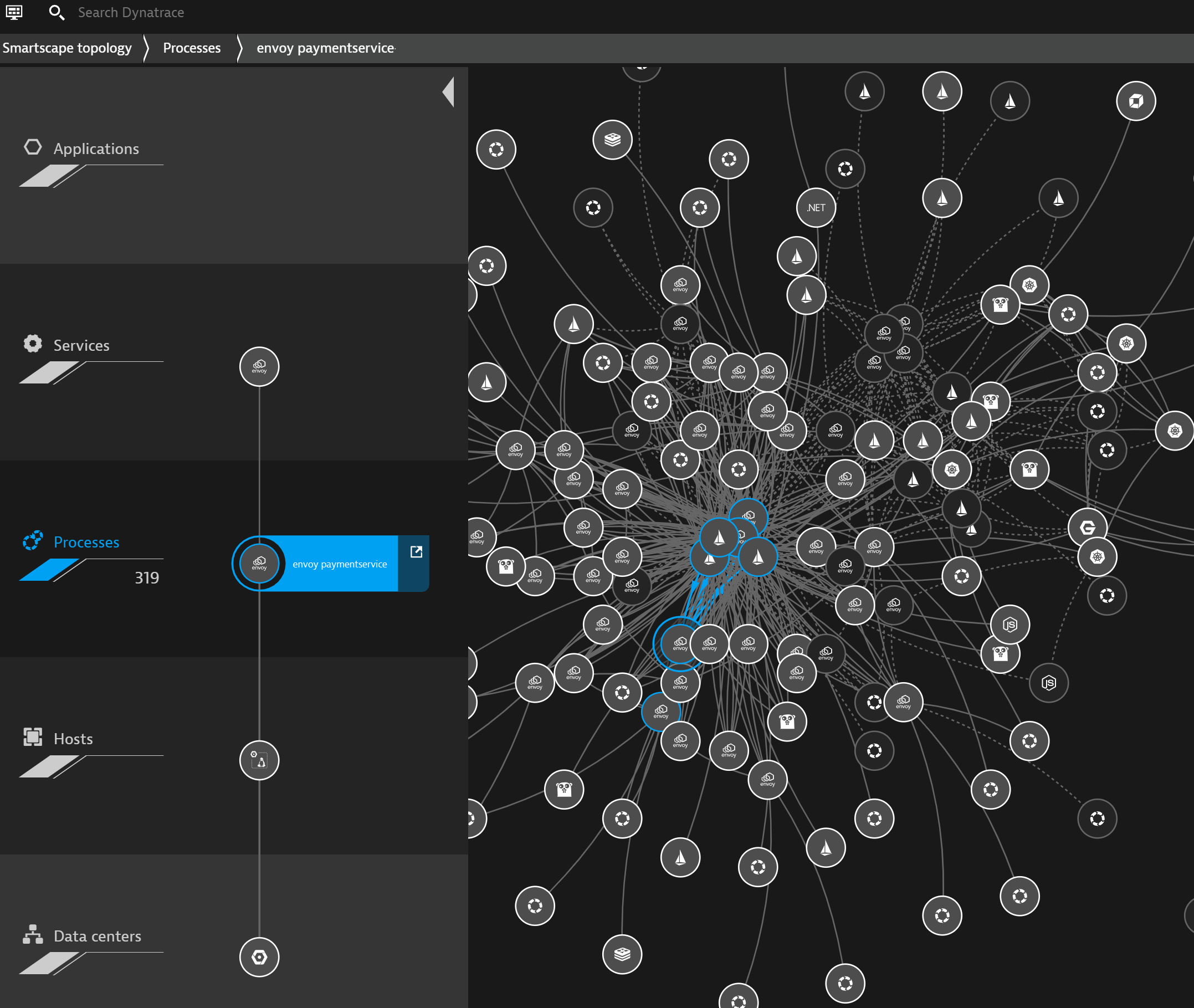The width and height of the screenshot is (1194, 1008).
Task: Type in Search Dynatrace field
Action: (131, 13)
